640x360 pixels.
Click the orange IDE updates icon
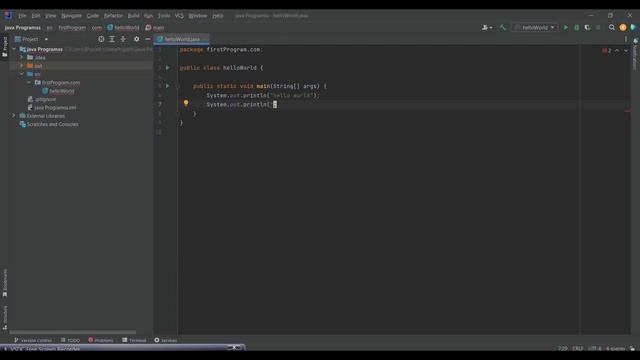tap(622, 27)
